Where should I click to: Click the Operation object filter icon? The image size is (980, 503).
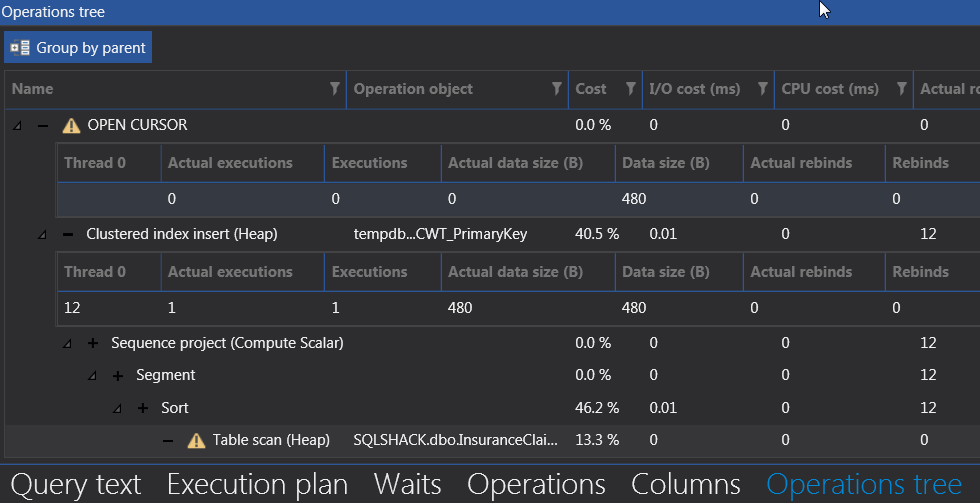[557, 89]
